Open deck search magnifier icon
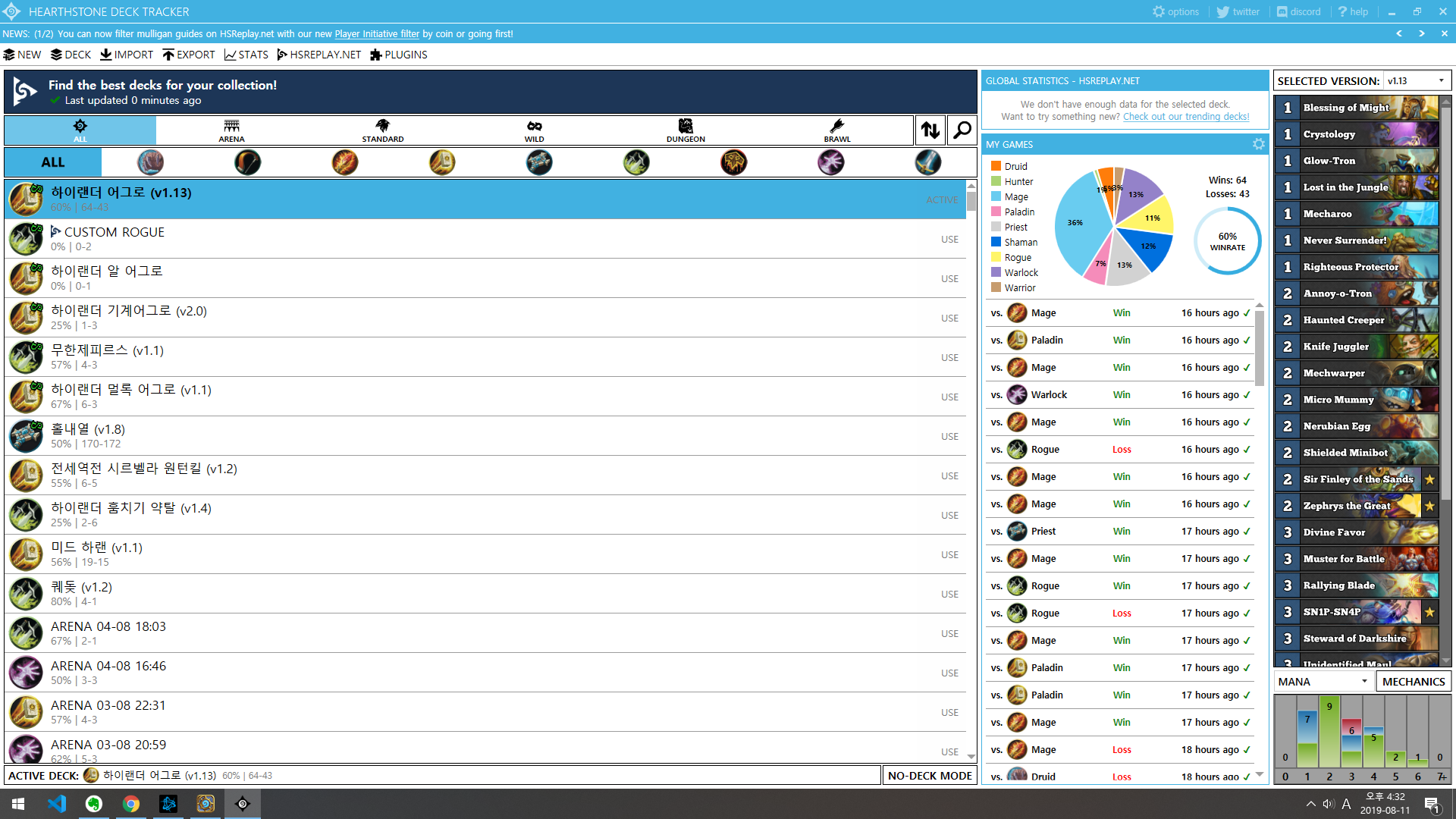This screenshot has height=819, width=1456. (962, 130)
